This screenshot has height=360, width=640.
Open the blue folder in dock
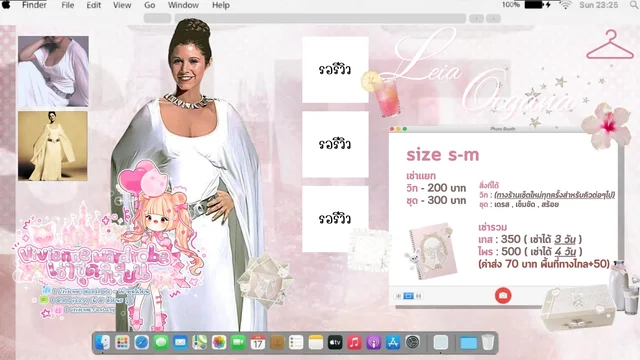tap(469, 342)
